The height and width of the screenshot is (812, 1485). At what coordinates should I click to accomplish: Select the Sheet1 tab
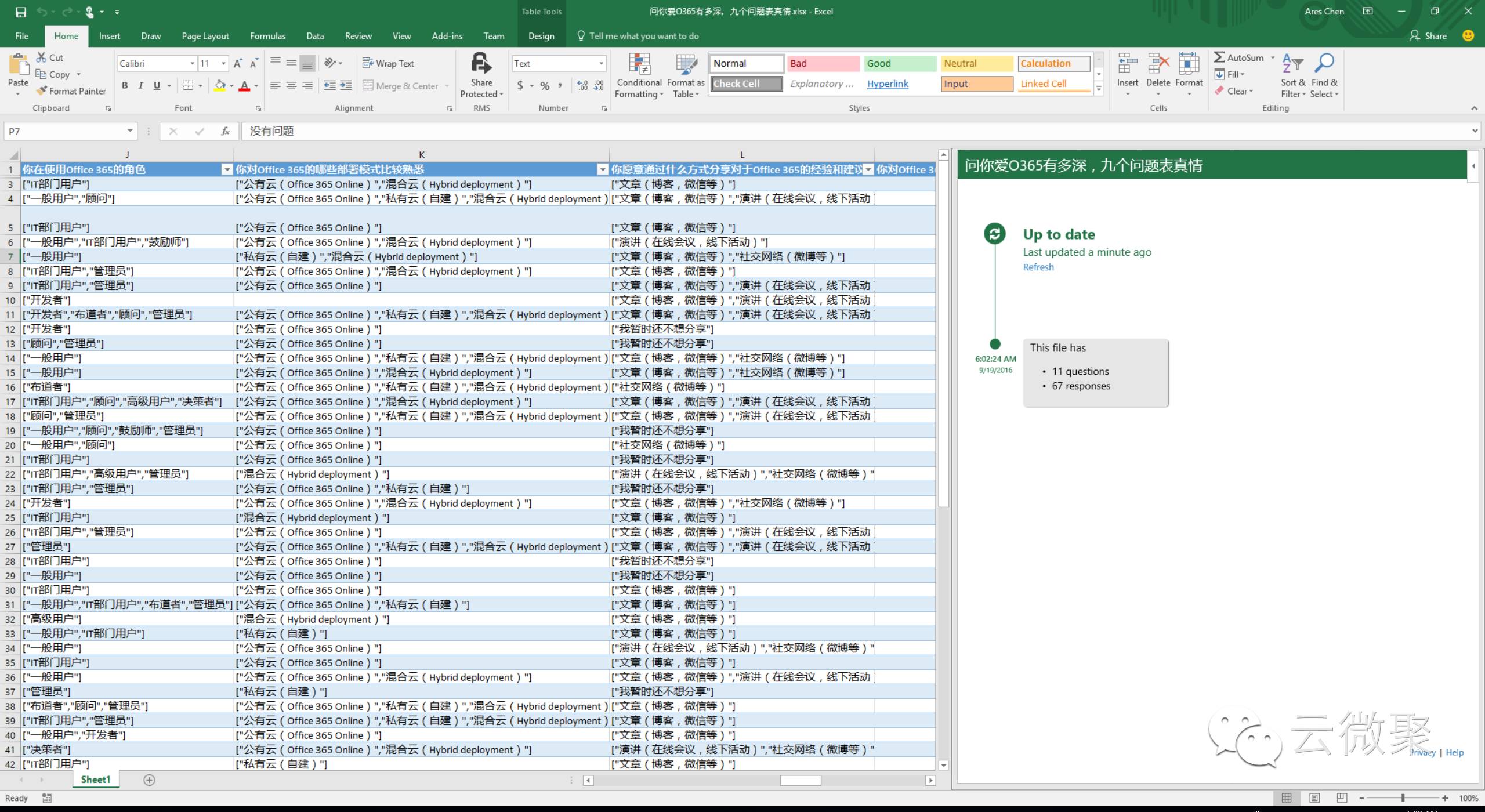click(95, 780)
